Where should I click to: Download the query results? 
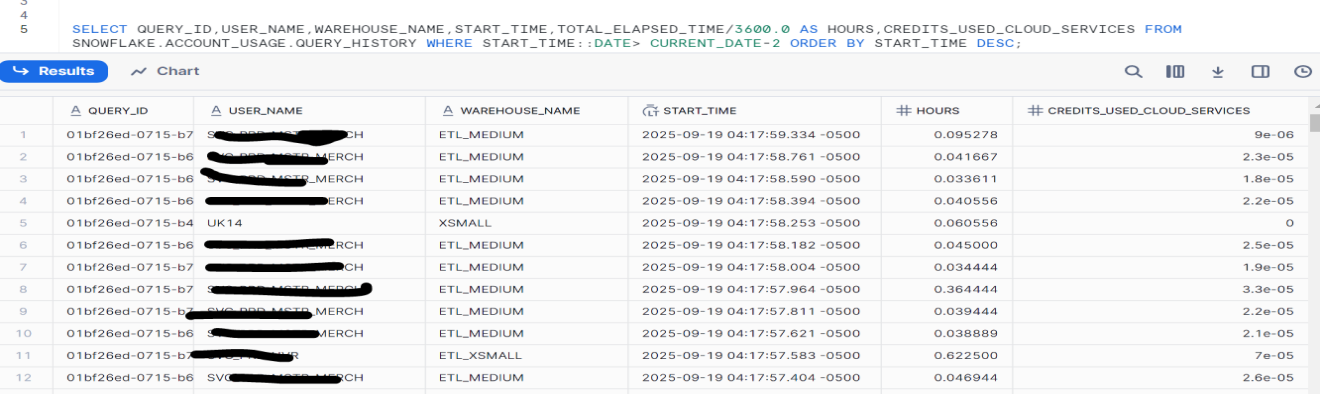[x=1218, y=72]
